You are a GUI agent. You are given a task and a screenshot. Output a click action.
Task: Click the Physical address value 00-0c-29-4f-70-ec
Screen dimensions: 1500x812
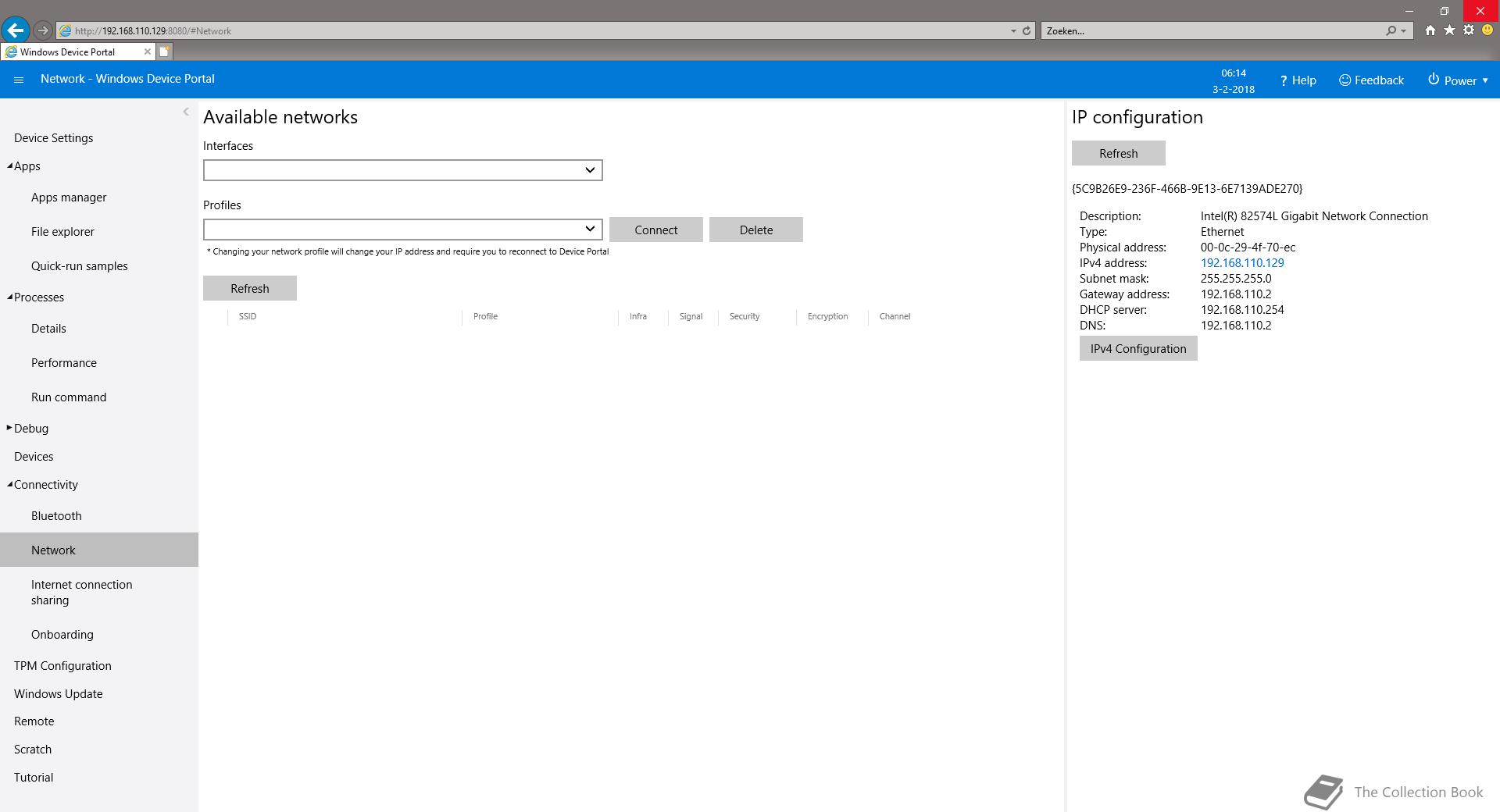1248,248
